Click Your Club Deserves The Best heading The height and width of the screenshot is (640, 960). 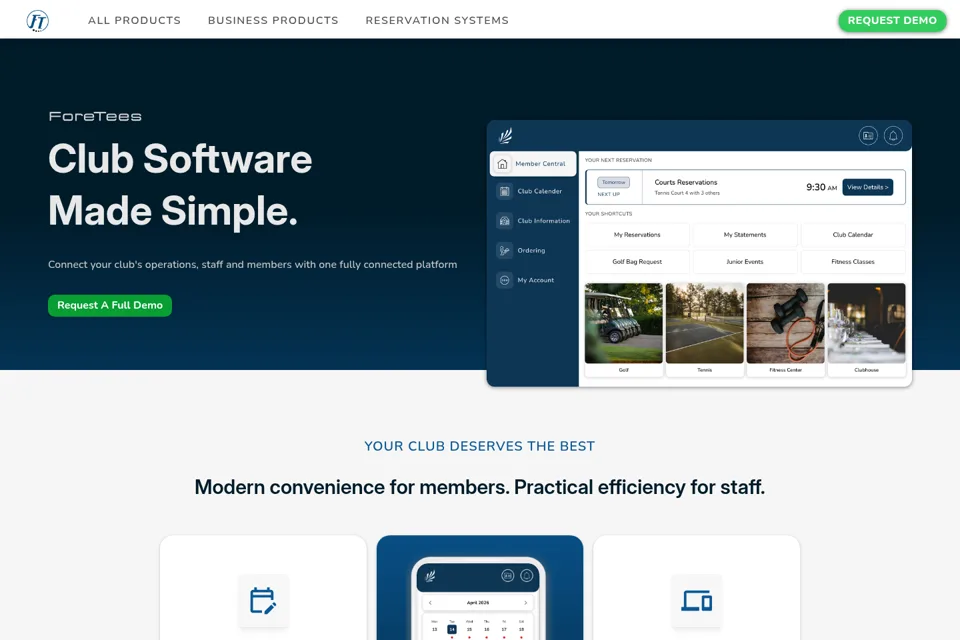coord(479,446)
